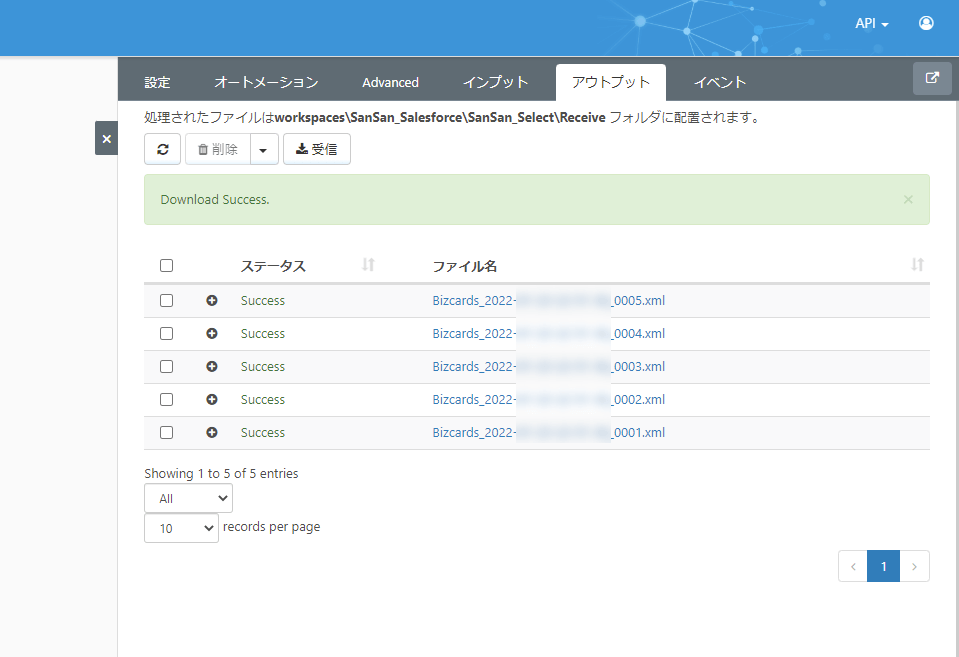Sort by the ファイル名 column arrows

(x=917, y=265)
